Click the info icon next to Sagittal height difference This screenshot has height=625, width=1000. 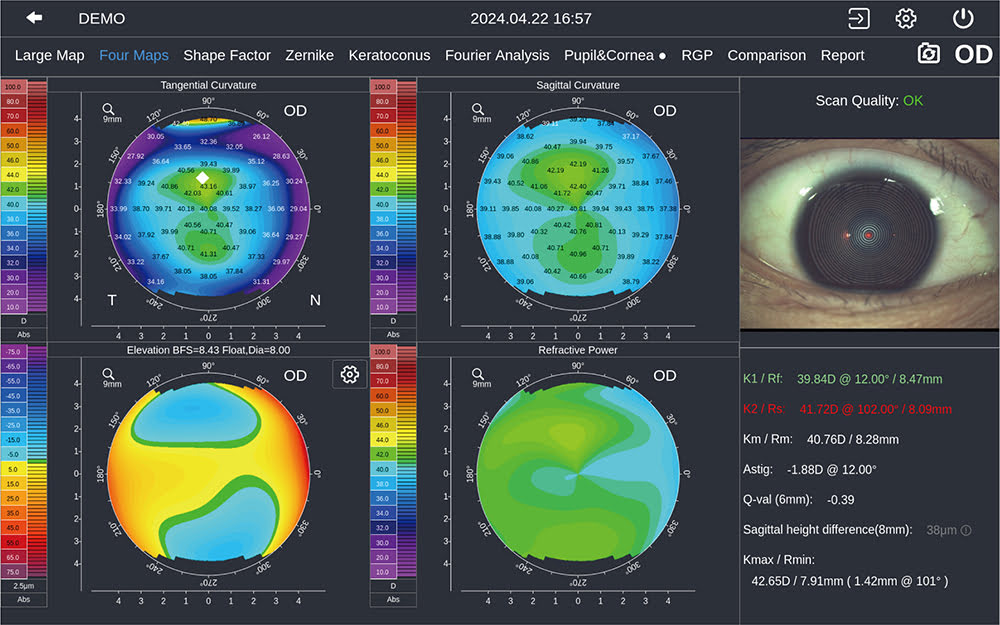pos(966,530)
